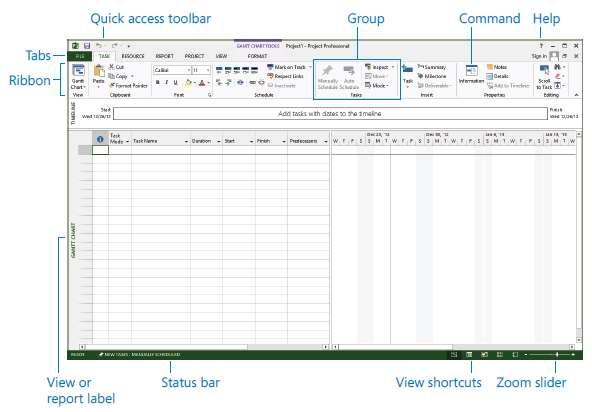Switch to the View tab
This screenshot has height=412, width=592.
pos(221,56)
